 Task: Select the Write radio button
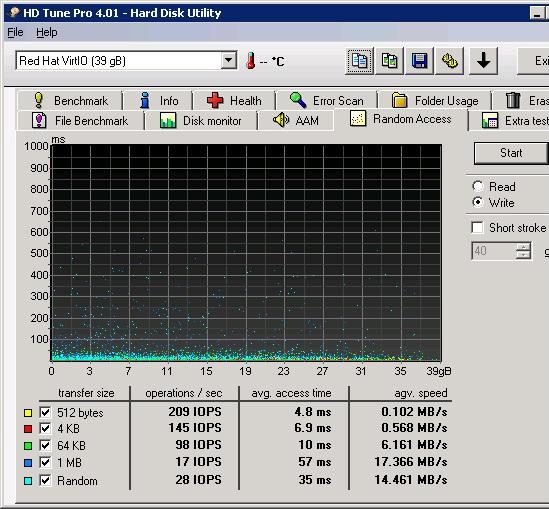click(x=478, y=202)
